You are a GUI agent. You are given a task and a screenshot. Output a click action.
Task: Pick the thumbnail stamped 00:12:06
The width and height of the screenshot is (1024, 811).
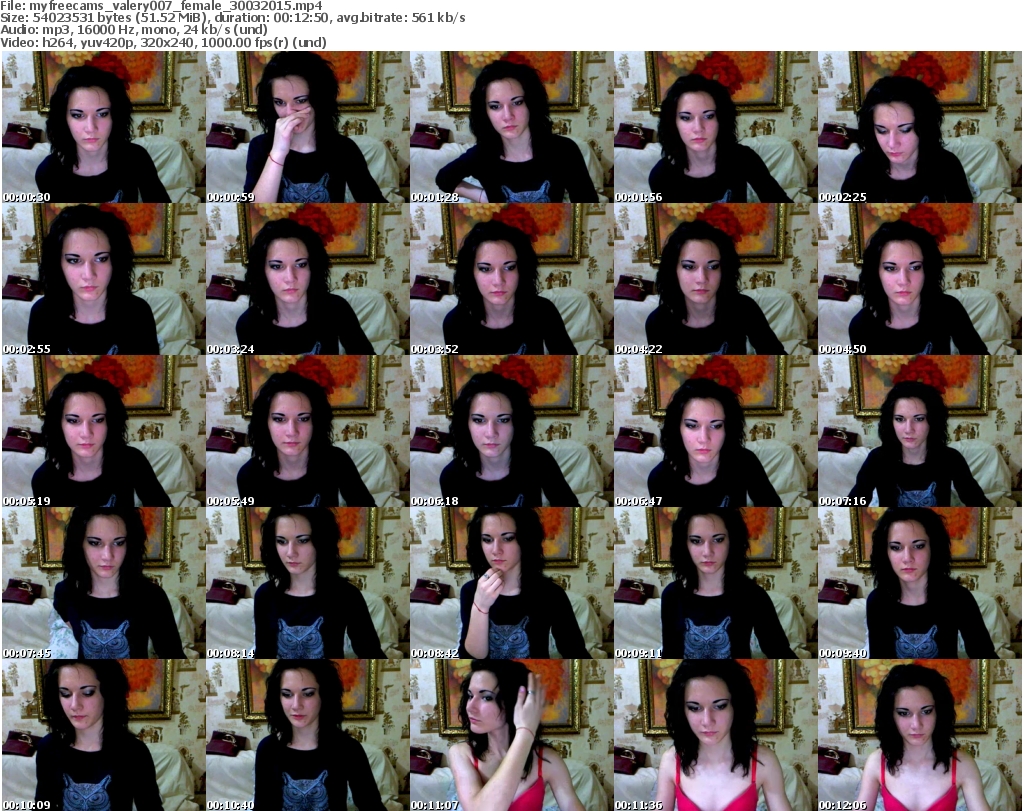click(x=920, y=735)
